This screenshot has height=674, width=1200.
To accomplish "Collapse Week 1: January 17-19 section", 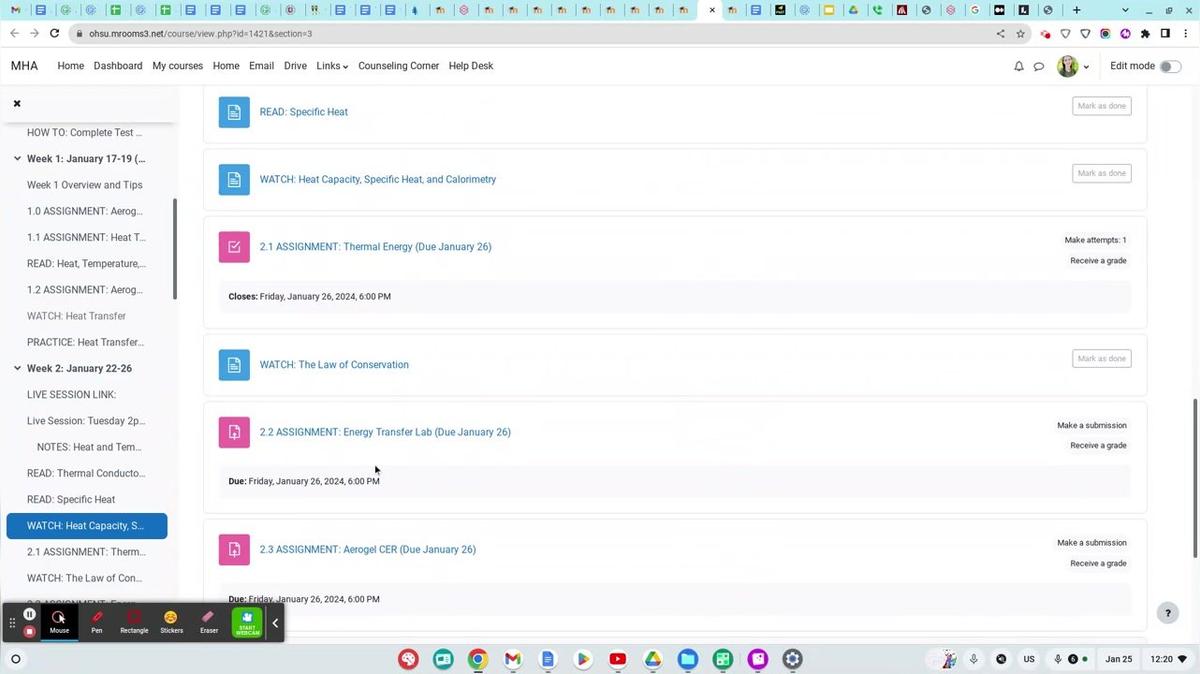I will [17, 158].
